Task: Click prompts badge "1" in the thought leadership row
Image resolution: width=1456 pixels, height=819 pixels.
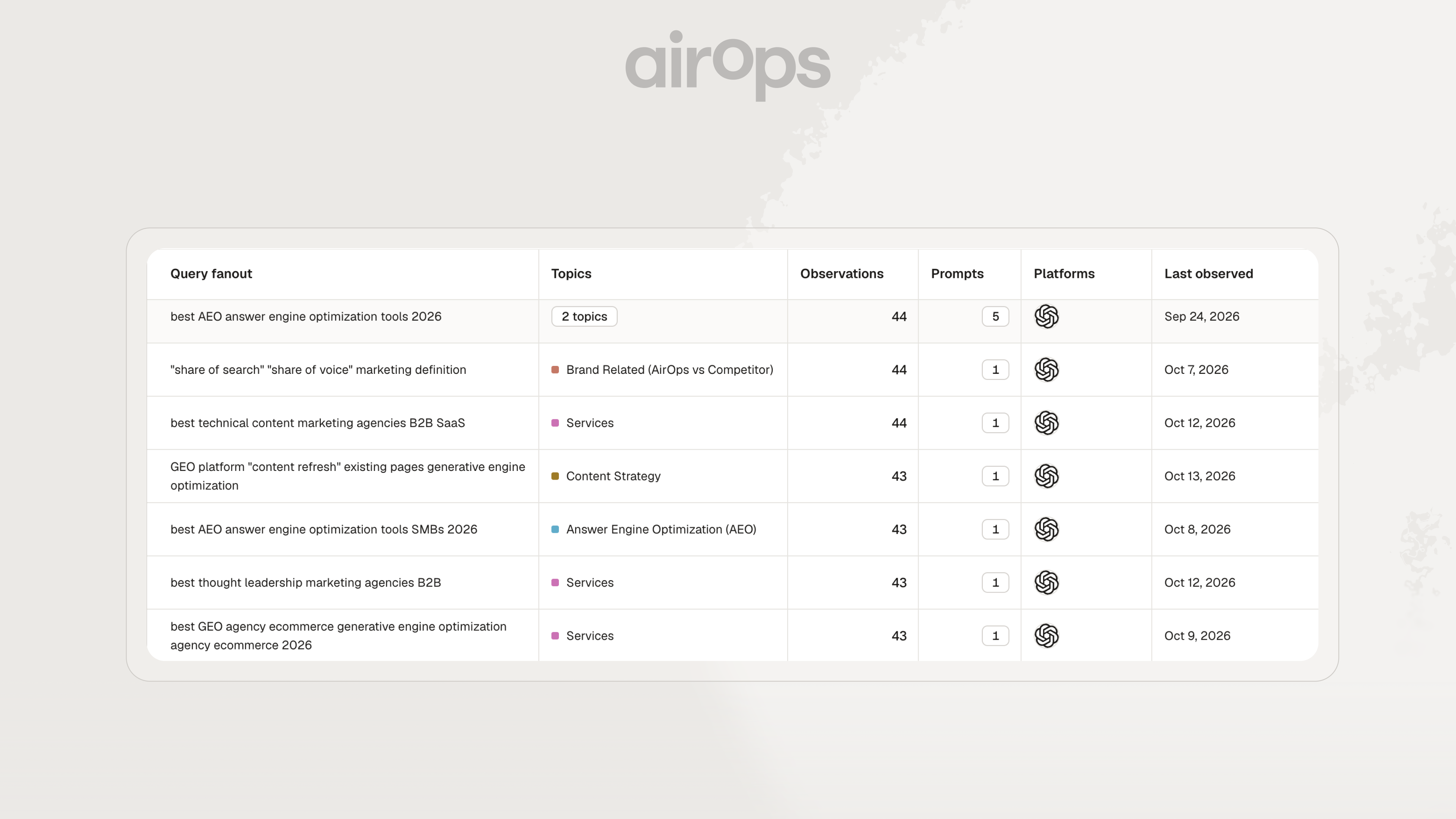Action: [995, 582]
